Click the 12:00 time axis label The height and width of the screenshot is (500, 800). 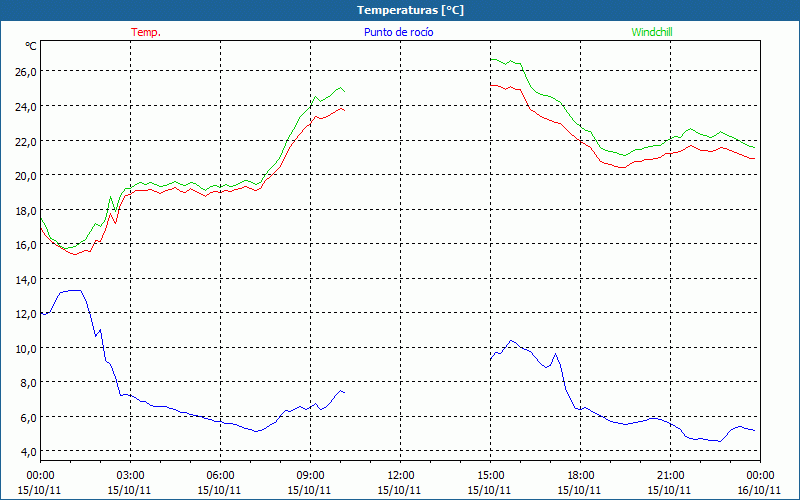point(401,476)
